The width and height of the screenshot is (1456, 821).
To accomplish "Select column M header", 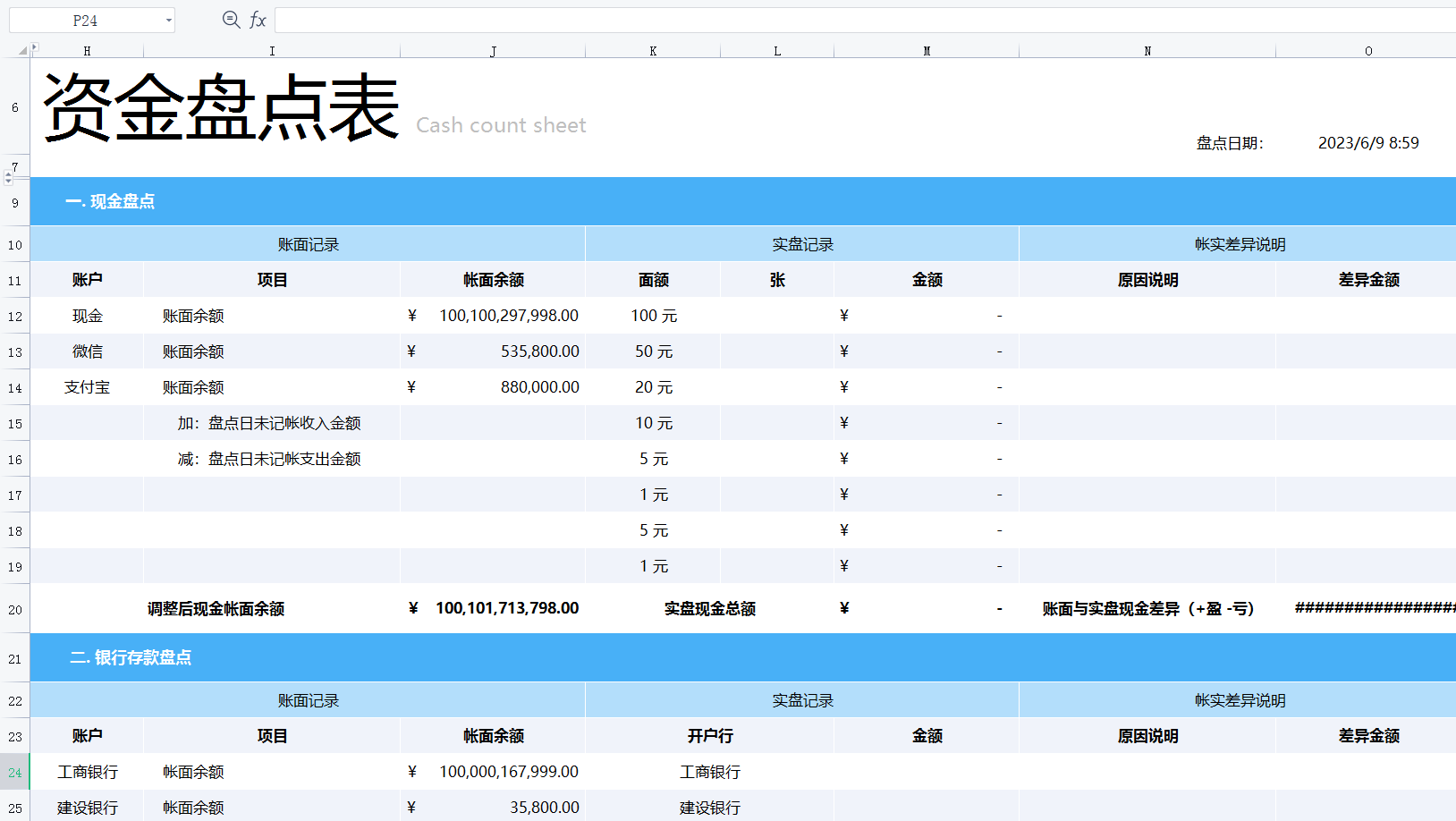I will pos(927,51).
